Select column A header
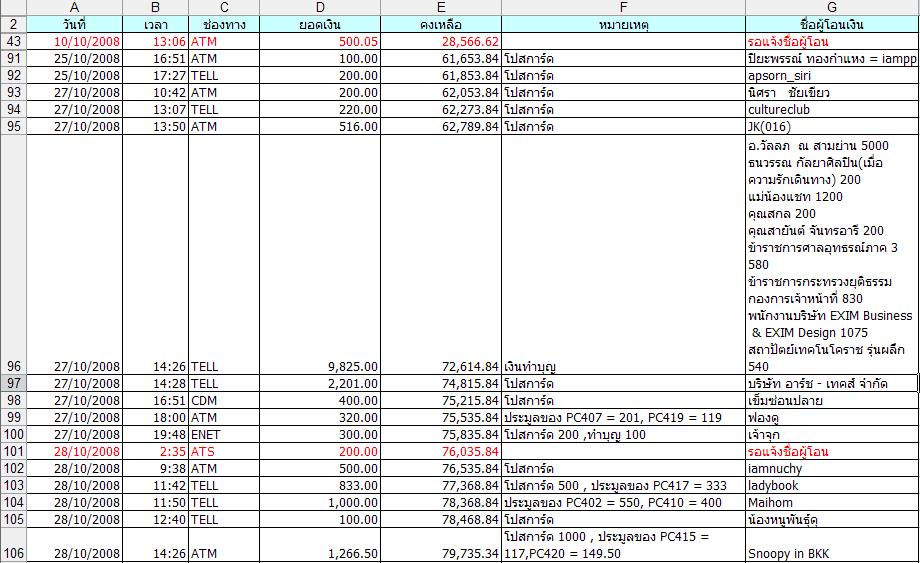 pyautogui.click(x=75, y=8)
